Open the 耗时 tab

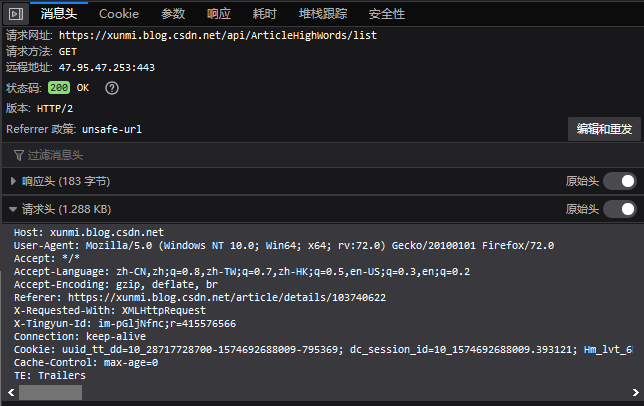(x=264, y=14)
